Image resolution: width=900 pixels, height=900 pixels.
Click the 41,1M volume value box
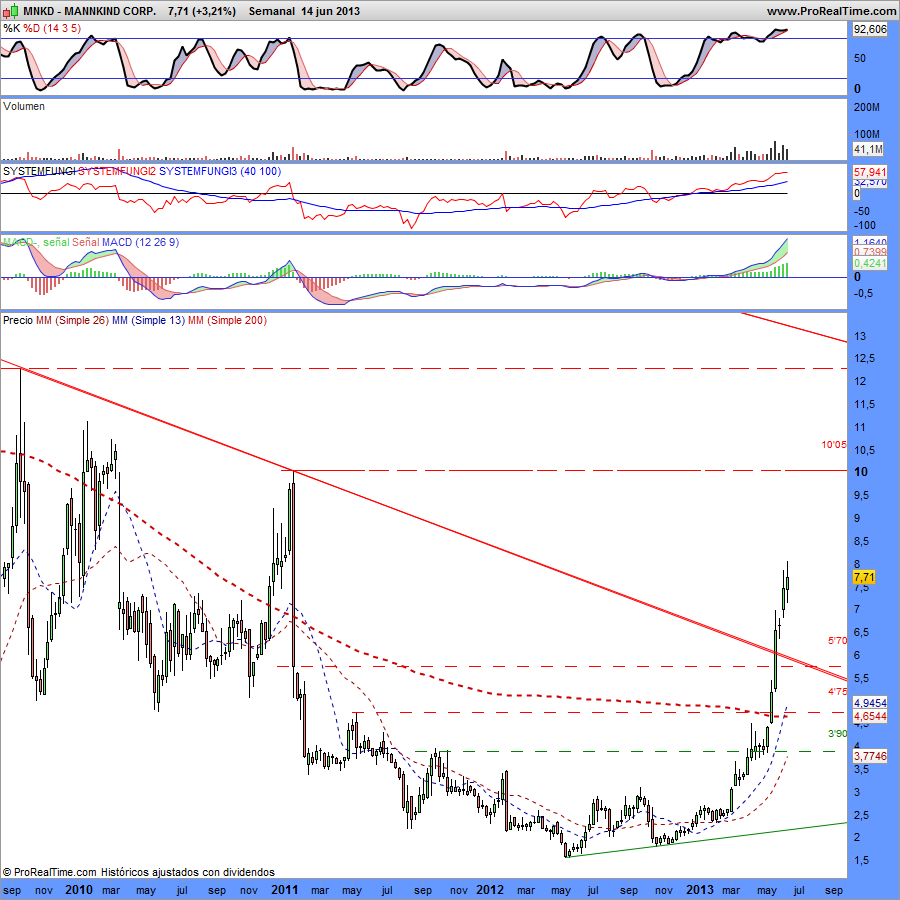868,149
